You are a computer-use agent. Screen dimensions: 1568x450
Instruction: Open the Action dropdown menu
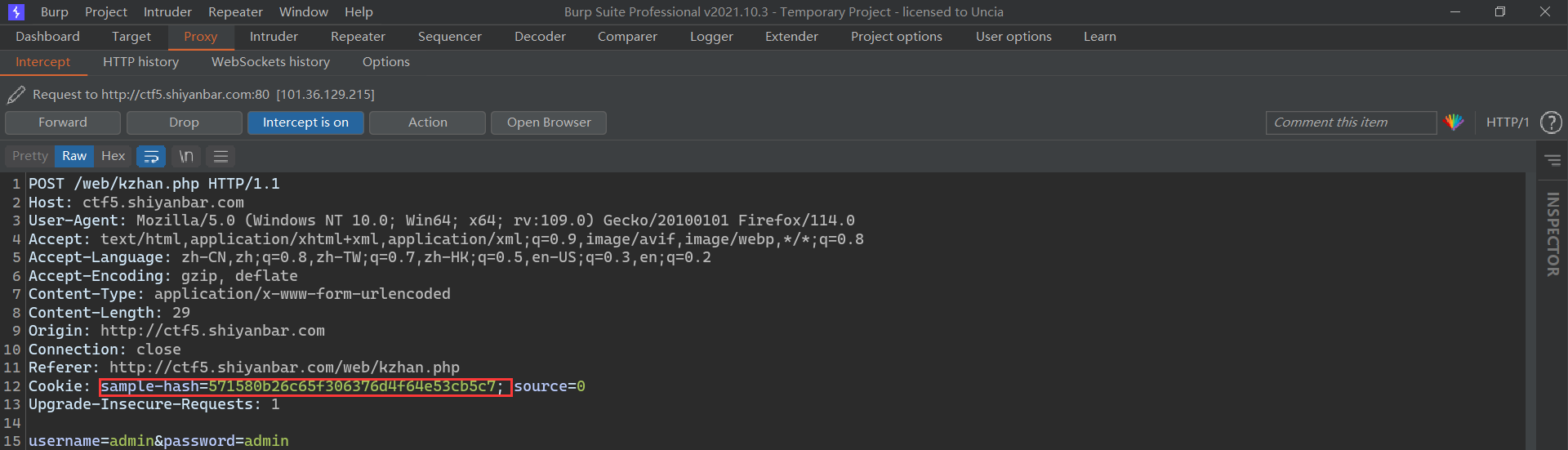427,123
